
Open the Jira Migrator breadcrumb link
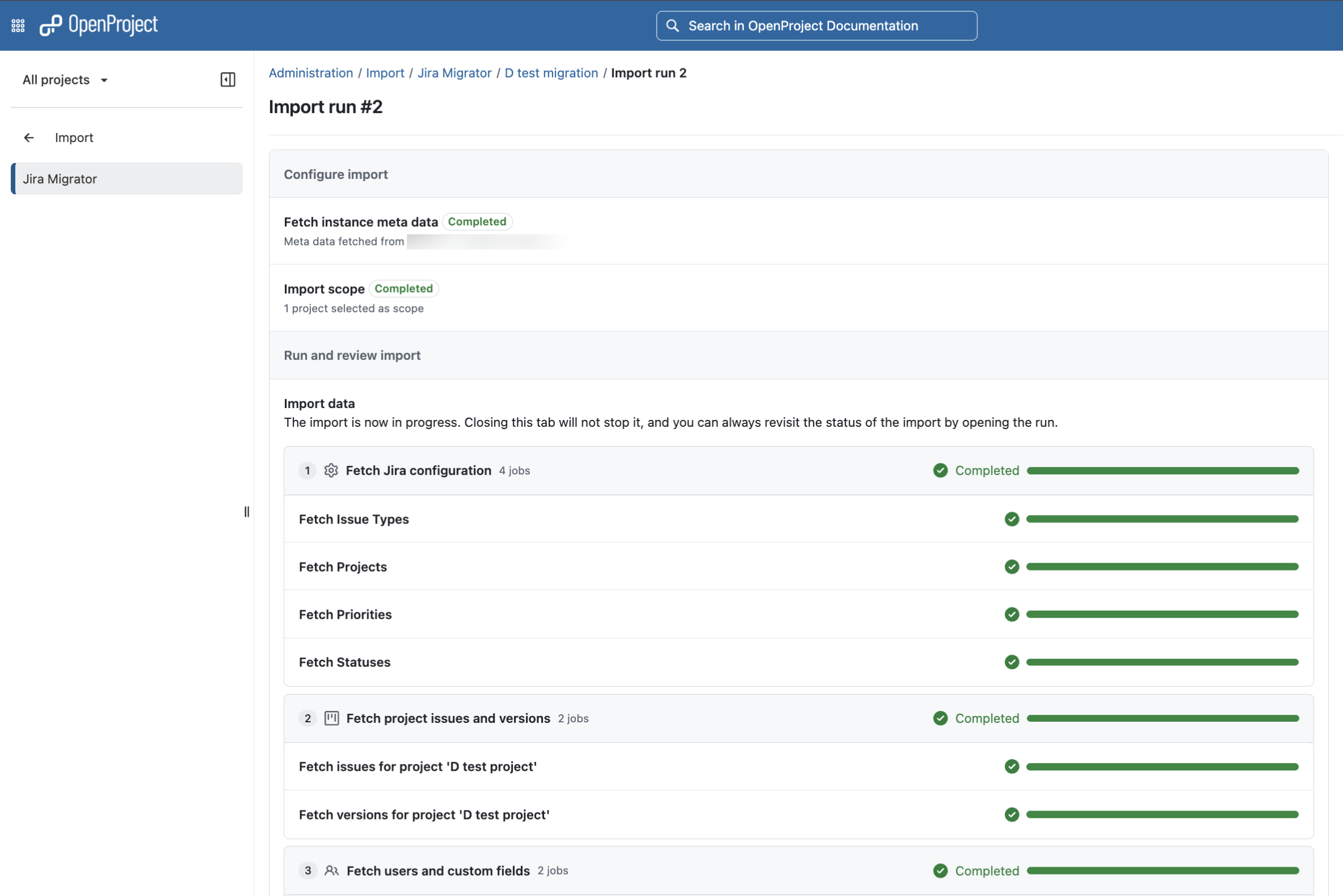tap(454, 73)
